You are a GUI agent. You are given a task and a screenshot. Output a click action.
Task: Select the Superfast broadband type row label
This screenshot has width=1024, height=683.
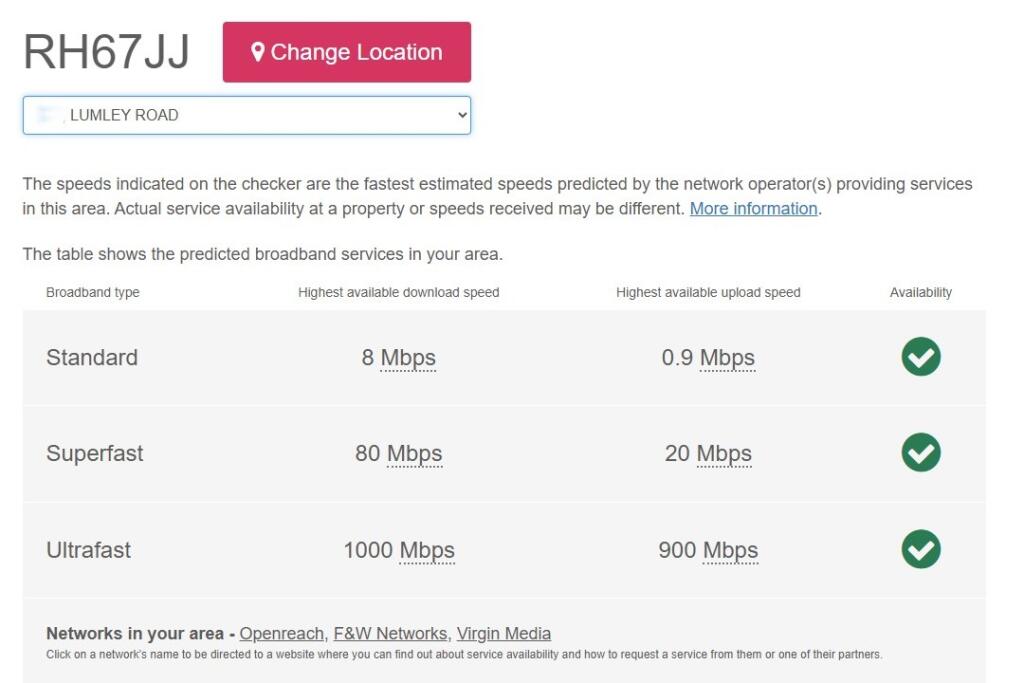(x=95, y=454)
